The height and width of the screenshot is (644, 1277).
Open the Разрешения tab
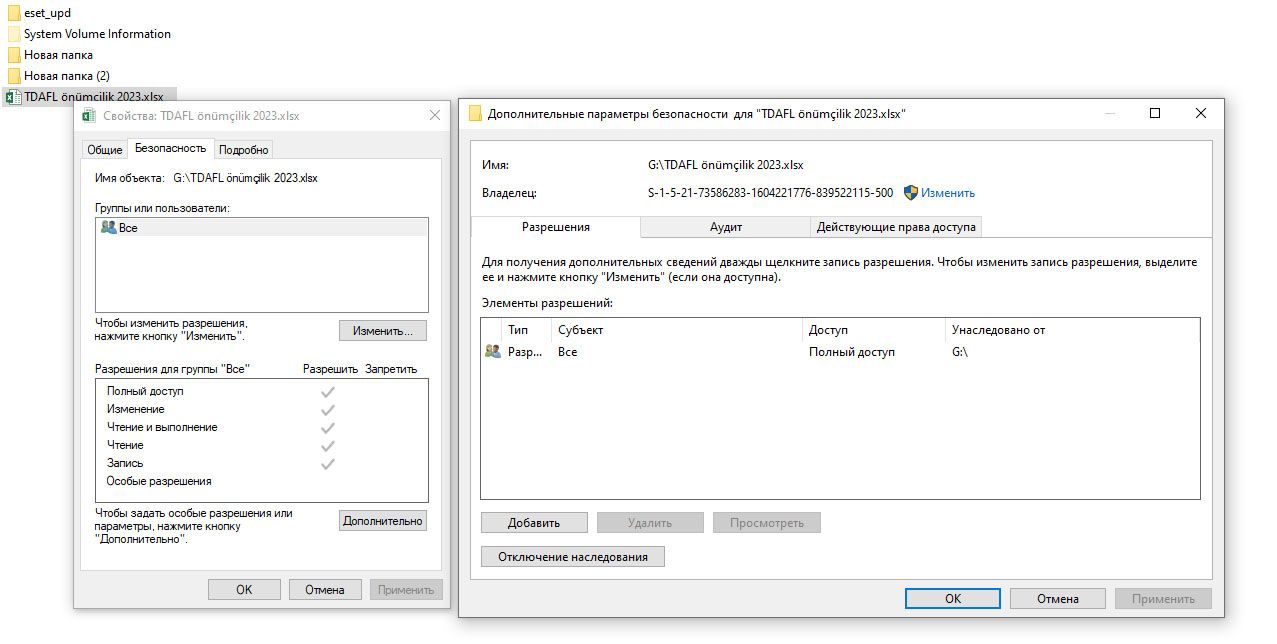(556, 227)
